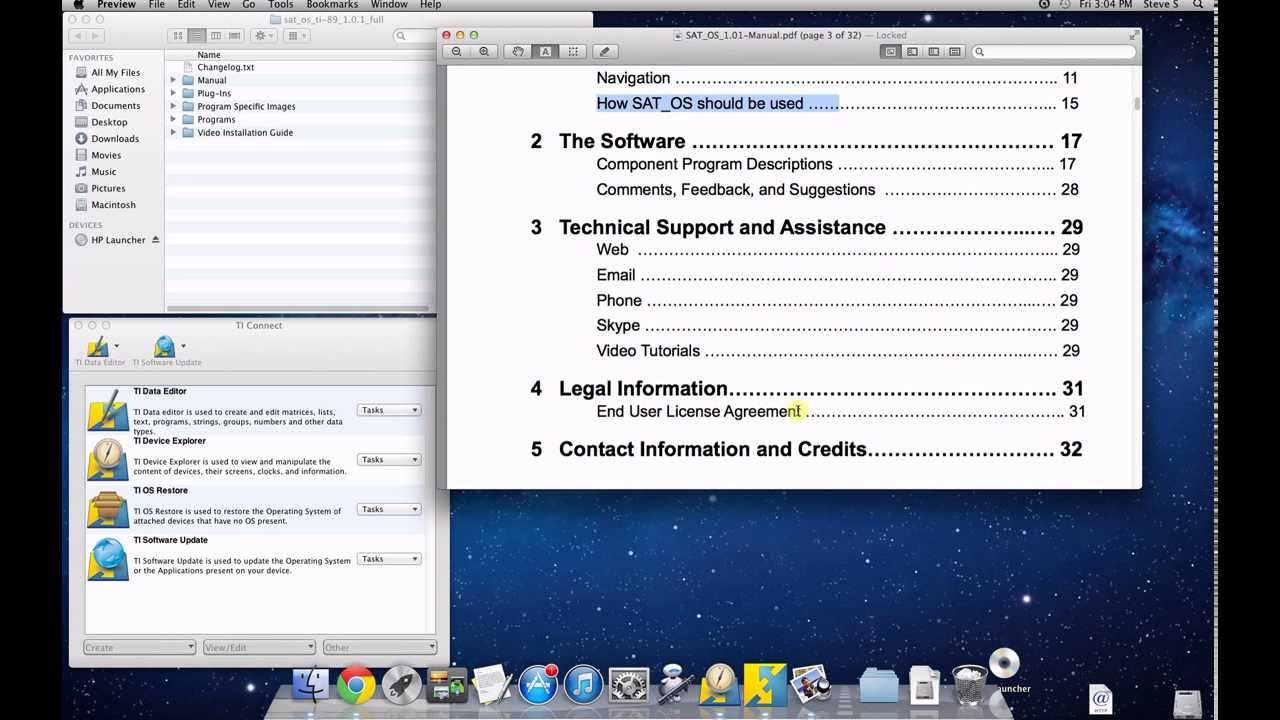Open Google Chrome from the Dock
The image size is (1280, 720).
click(356, 685)
